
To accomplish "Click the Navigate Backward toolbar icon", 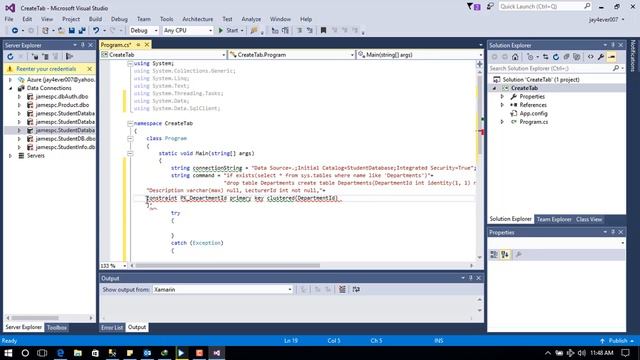I will pyautogui.click(x=15, y=31).
